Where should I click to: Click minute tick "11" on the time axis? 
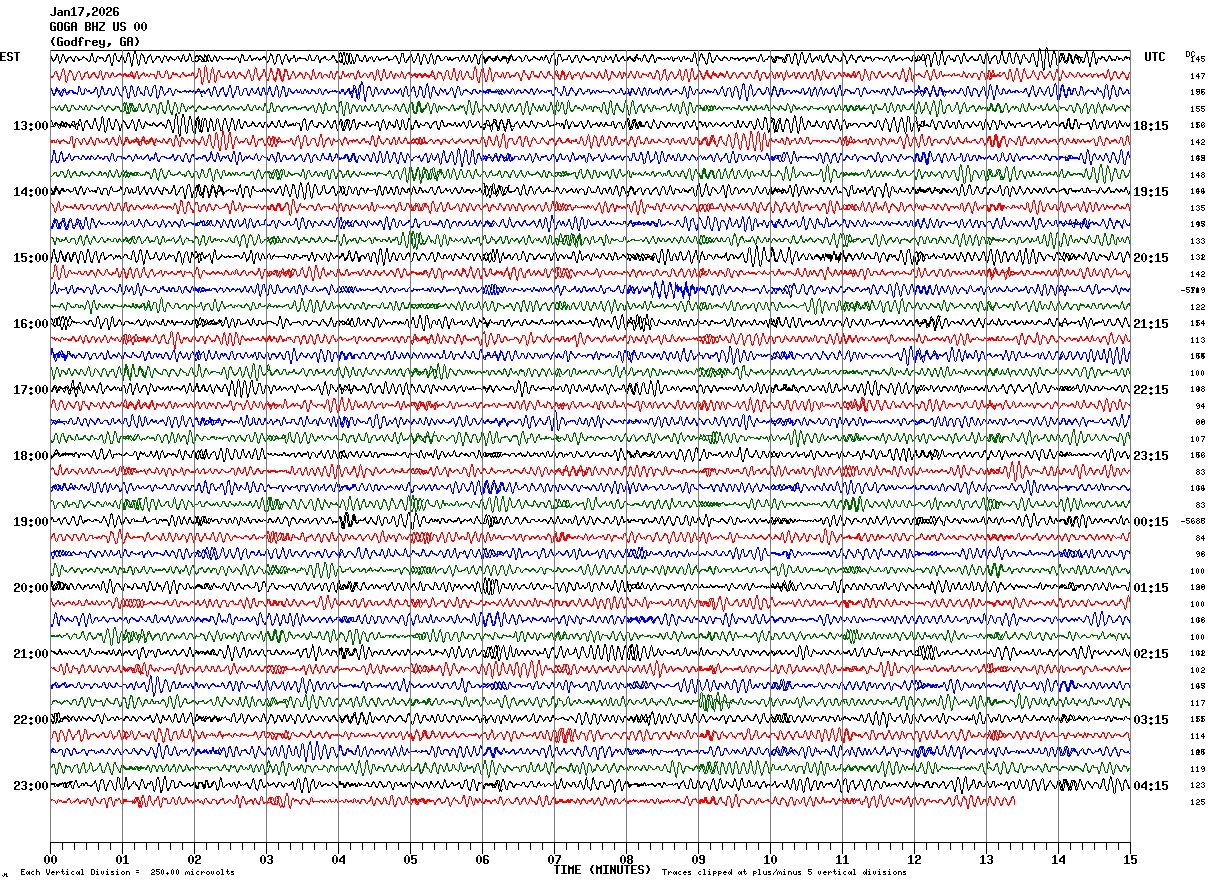842,859
